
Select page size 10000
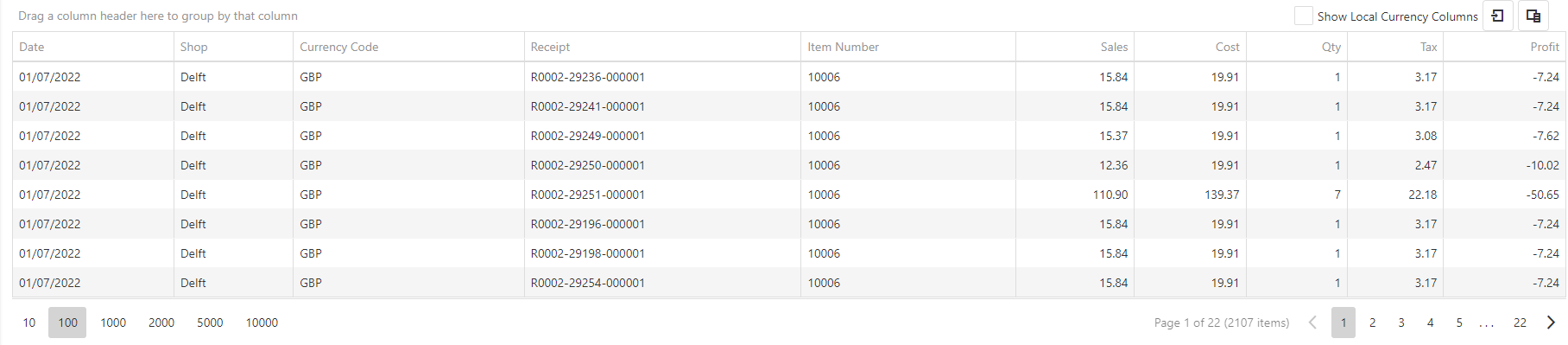tap(262, 323)
